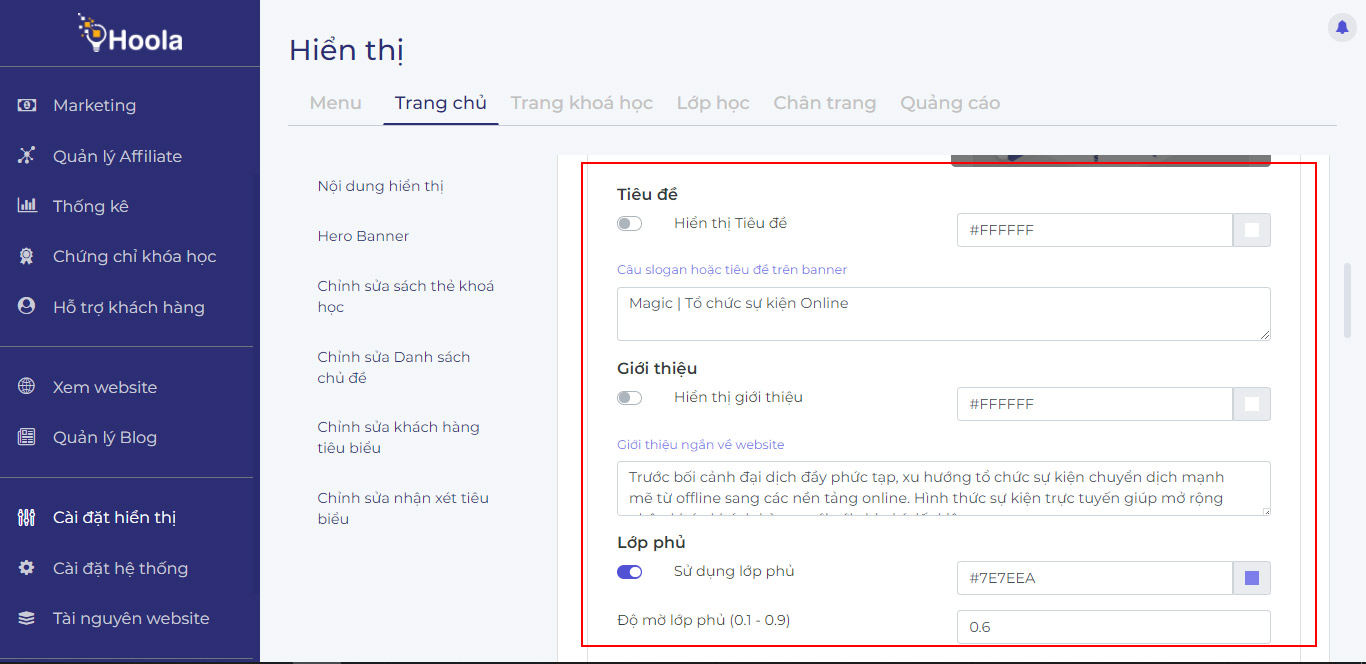
Task: Click Cài đặt hệ thống gear icon
Action: click(x=27, y=568)
